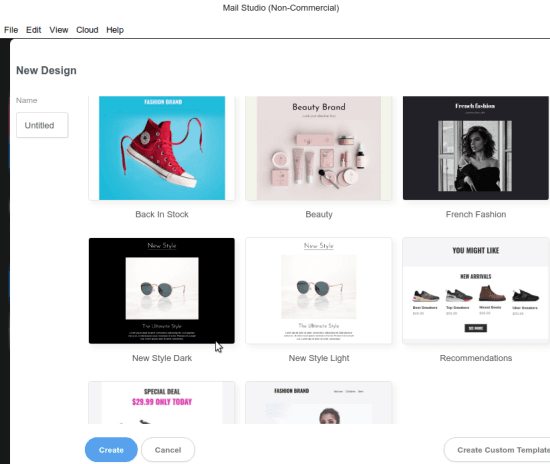Pick the Special Deal template thumbnail

pos(162,403)
